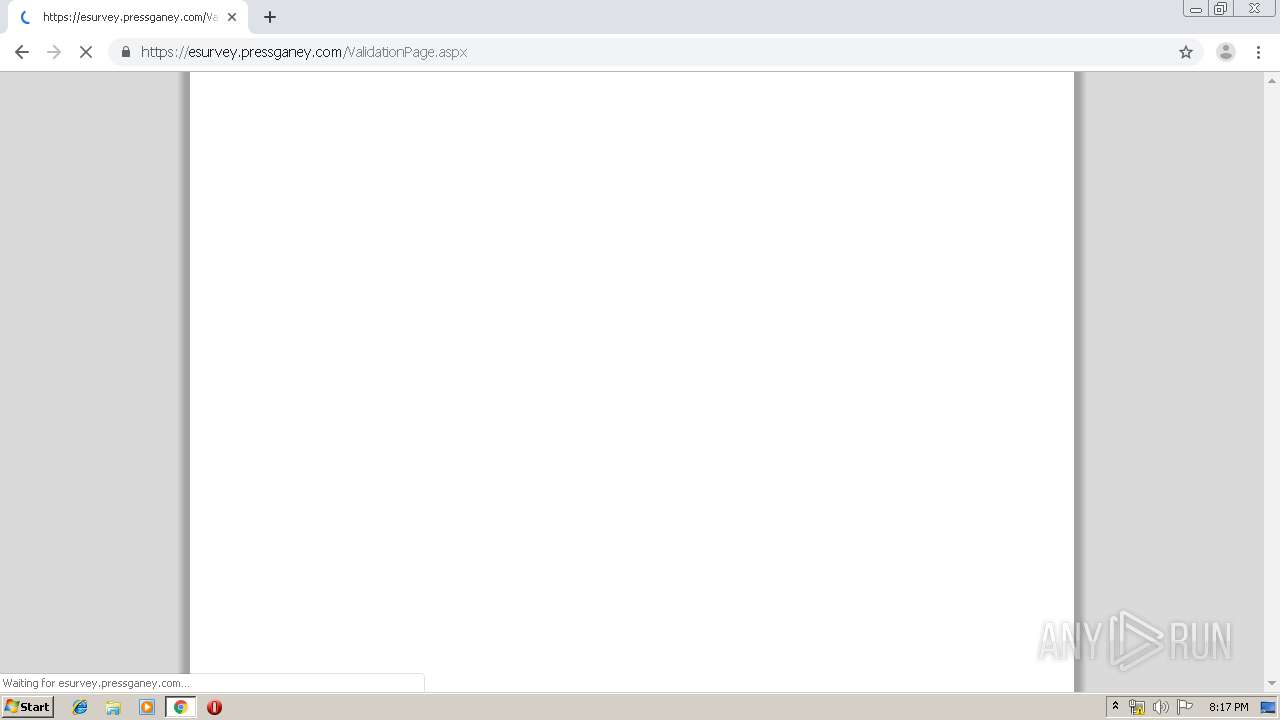
Task: Open the Windows Start menu
Action: coord(28,707)
